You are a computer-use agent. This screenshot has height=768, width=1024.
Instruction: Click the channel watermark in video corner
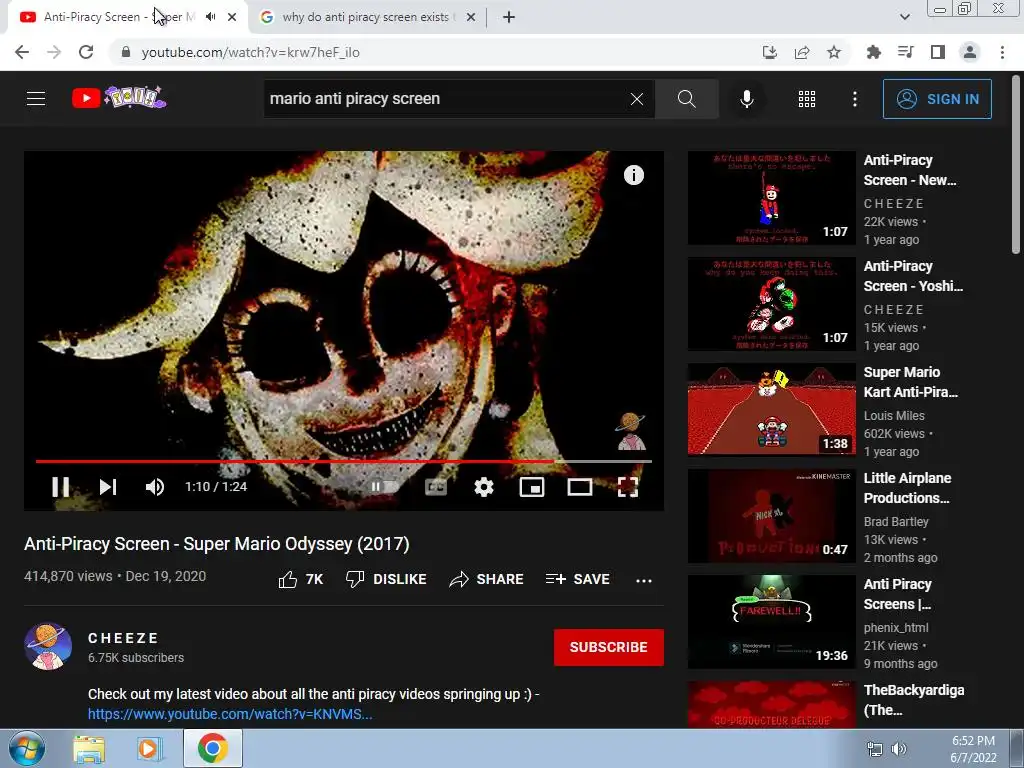coord(631,432)
